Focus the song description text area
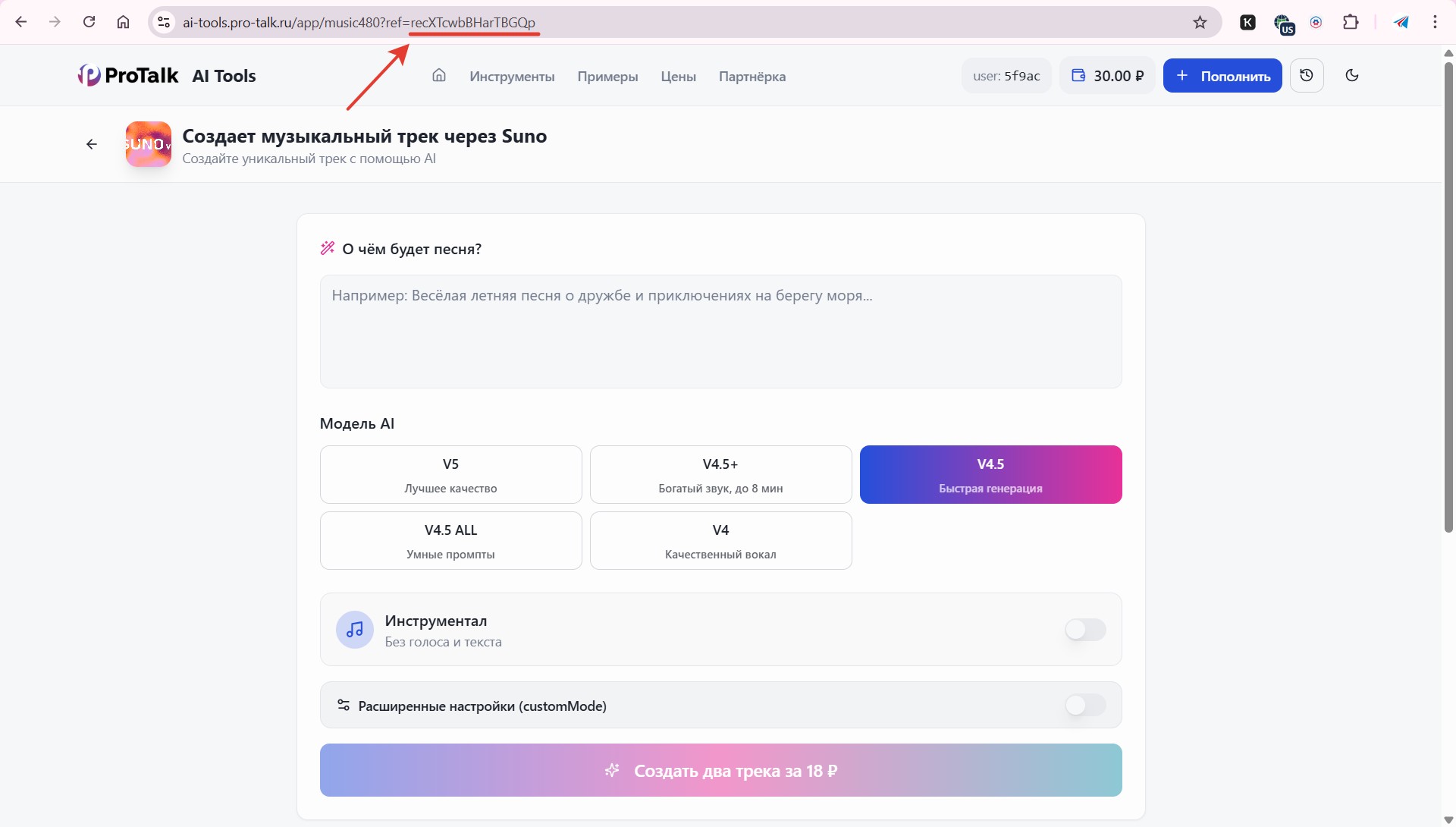The width and height of the screenshot is (1456, 827). 720,332
